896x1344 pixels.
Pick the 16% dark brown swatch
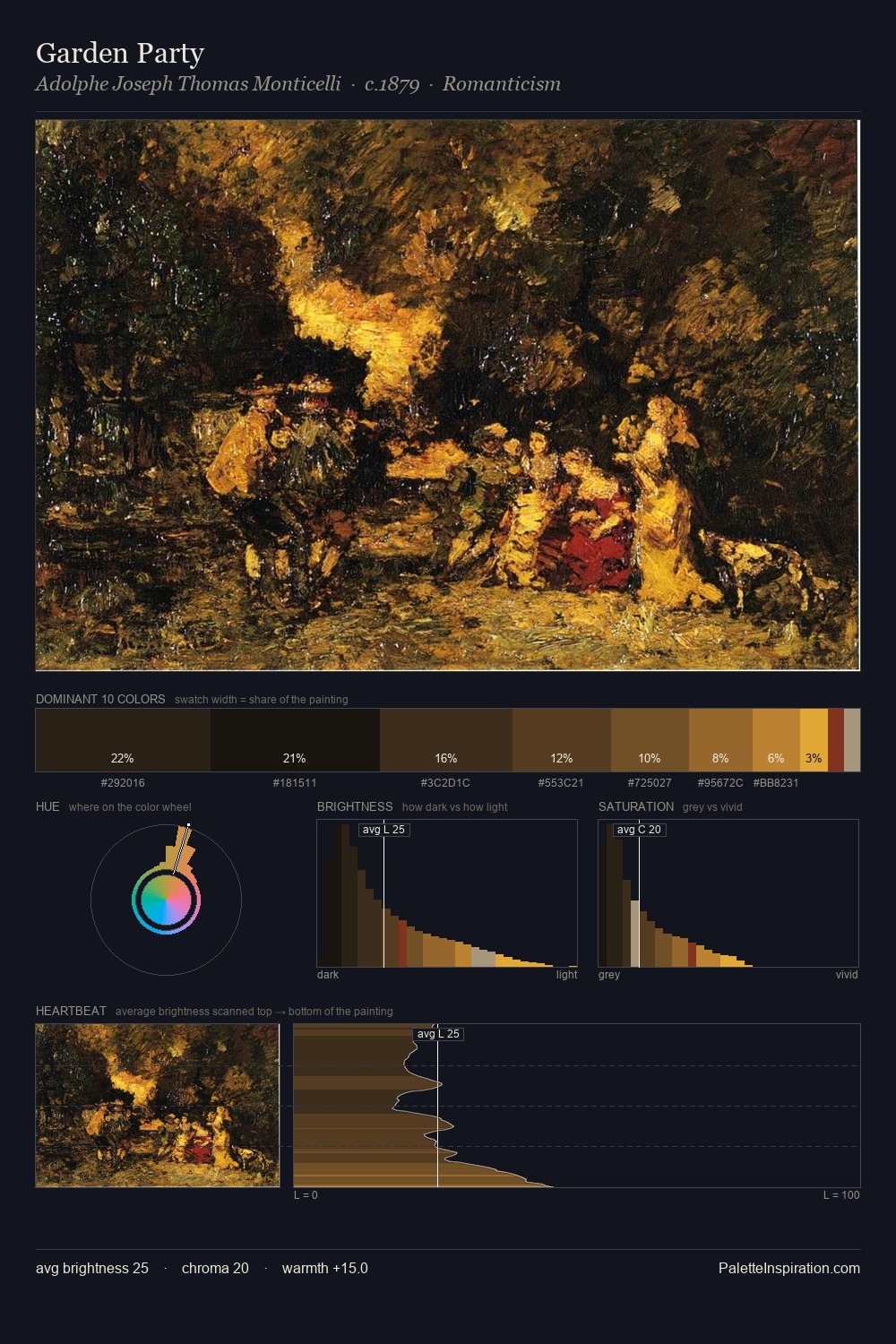coord(446,740)
